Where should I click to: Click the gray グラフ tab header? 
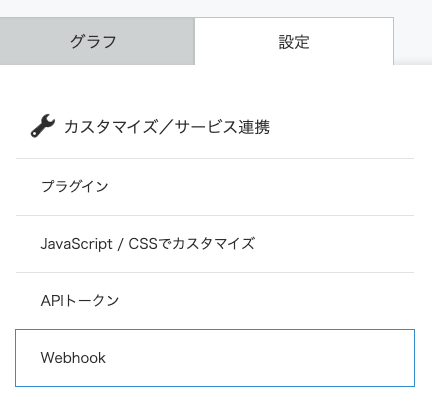click(97, 41)
